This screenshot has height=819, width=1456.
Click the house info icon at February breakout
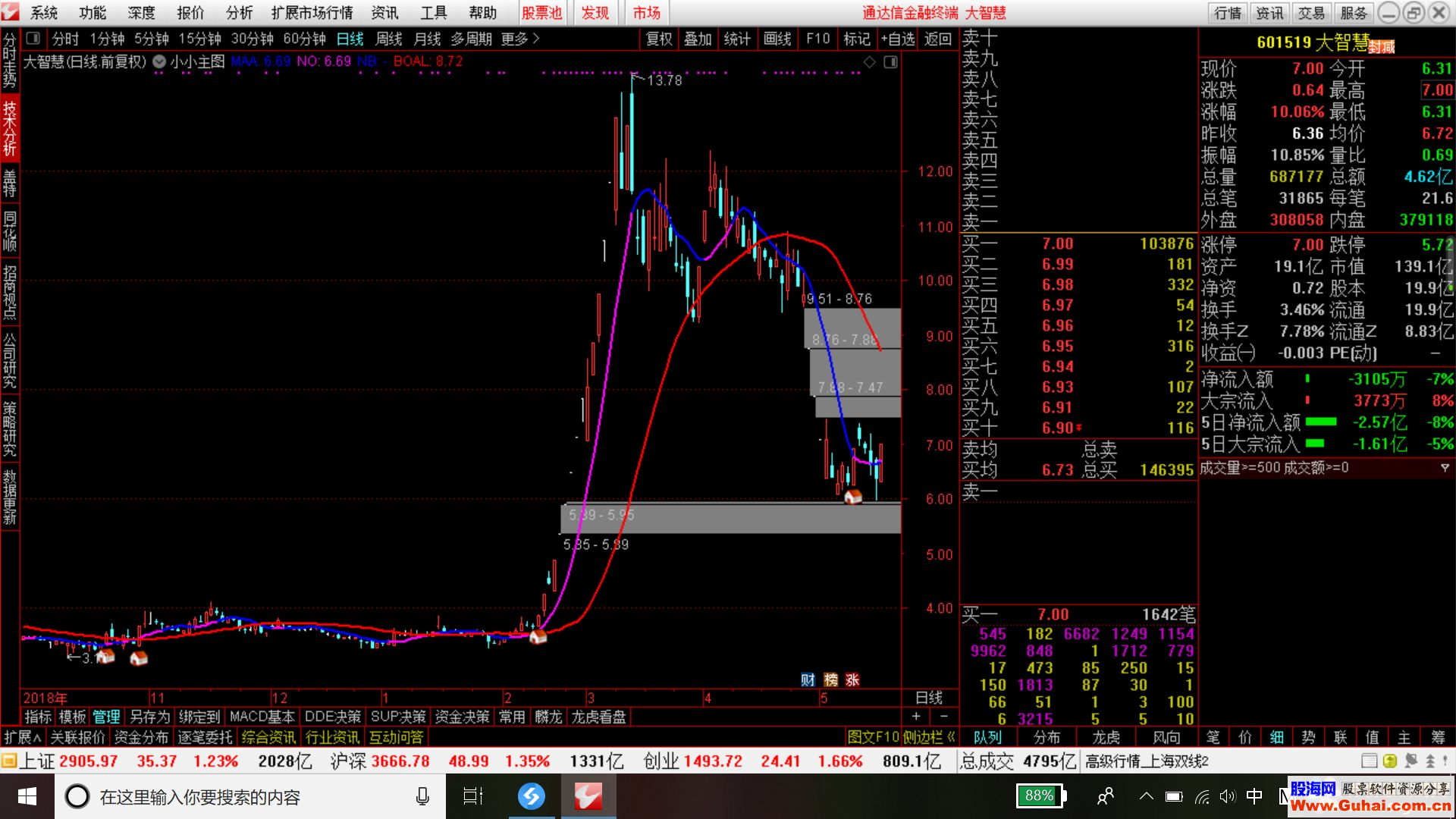point(538,637)
